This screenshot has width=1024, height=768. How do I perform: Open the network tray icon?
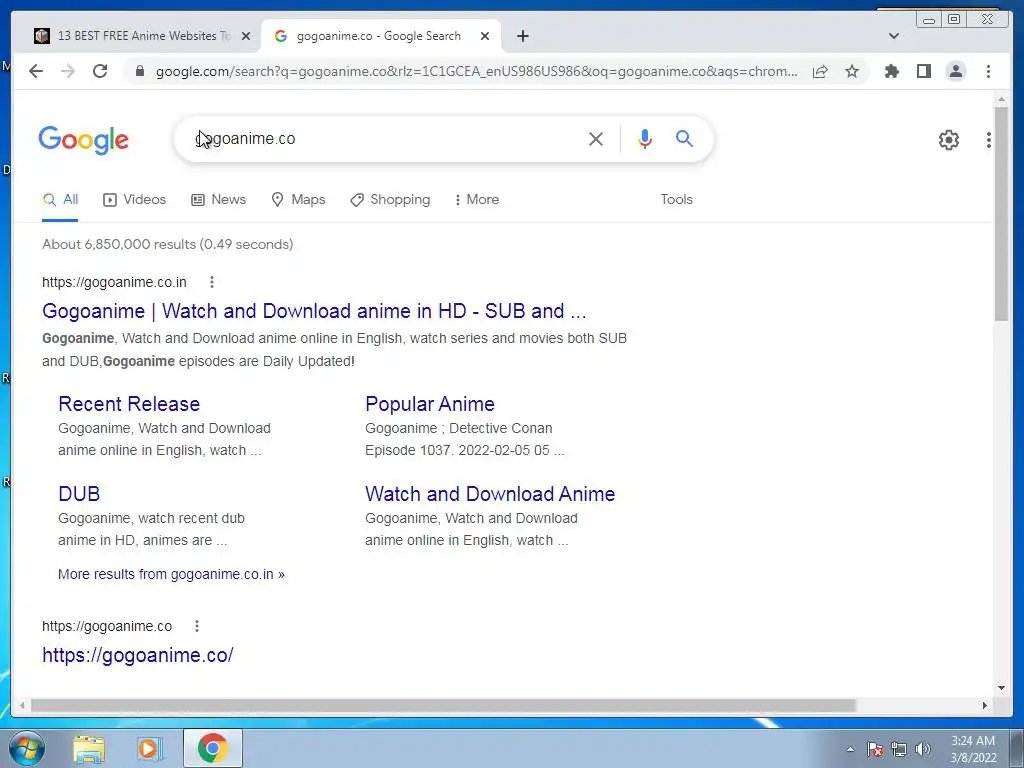pos(899,749)
